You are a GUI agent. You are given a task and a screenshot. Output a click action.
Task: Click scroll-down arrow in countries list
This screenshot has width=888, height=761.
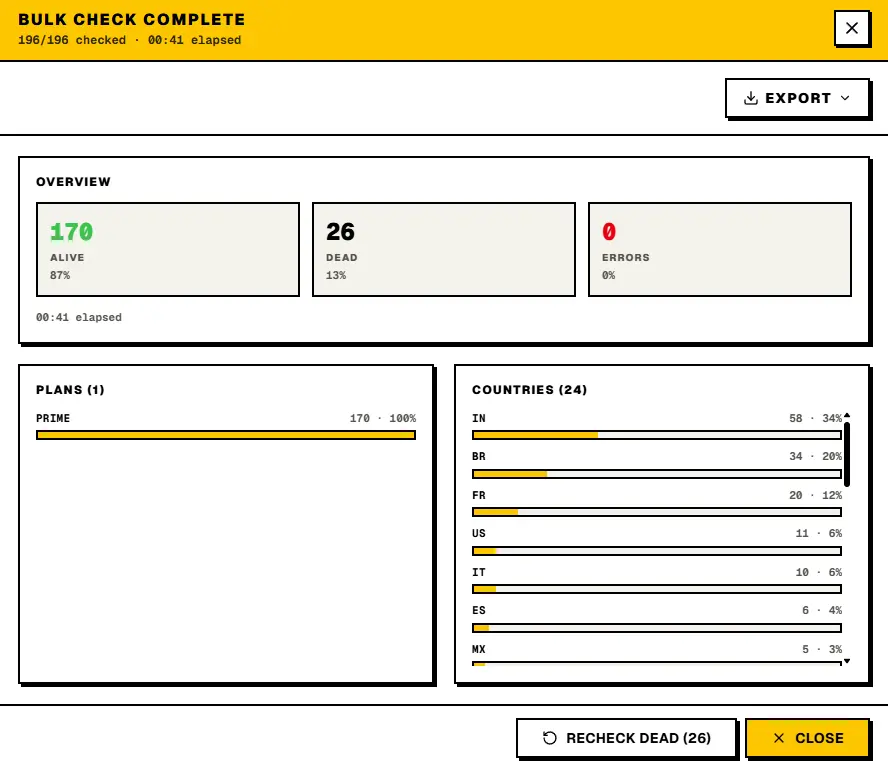847,661
